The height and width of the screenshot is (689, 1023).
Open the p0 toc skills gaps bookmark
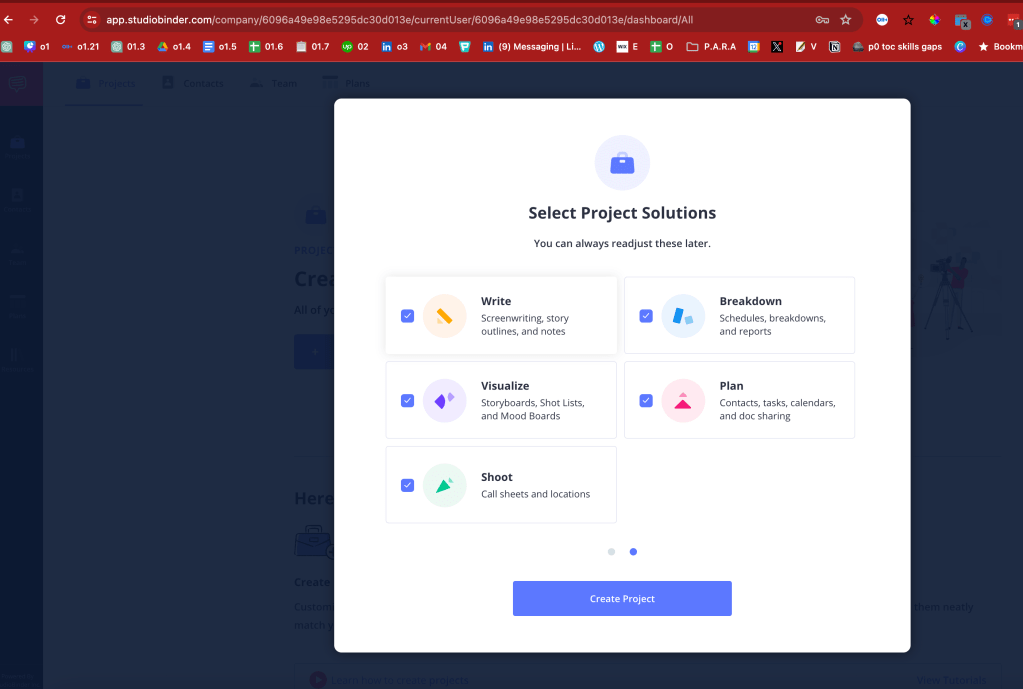(x=897, y=46)
